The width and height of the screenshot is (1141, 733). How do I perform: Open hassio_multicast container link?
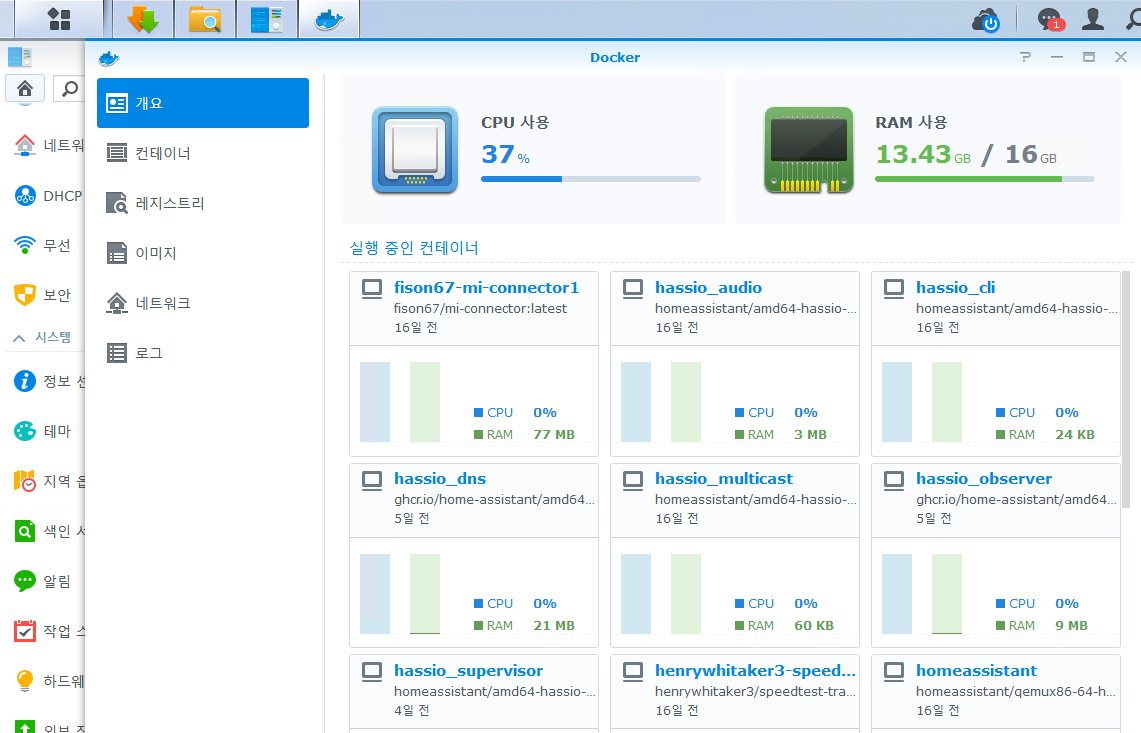pyautogui.click(x=723, y=479)
